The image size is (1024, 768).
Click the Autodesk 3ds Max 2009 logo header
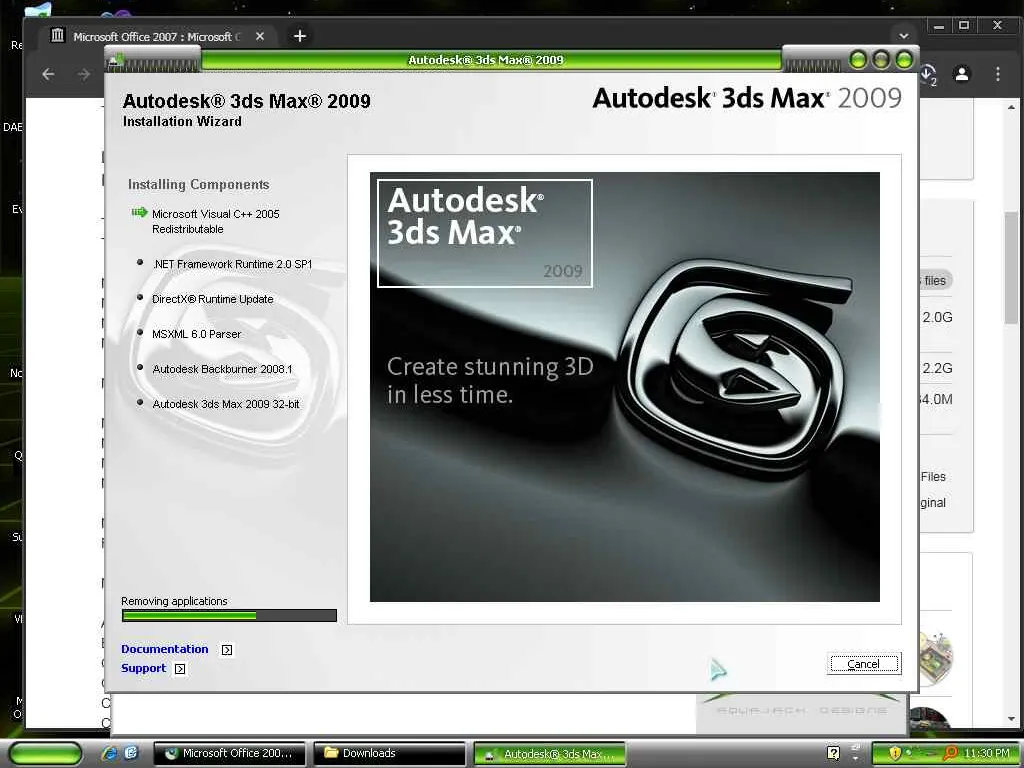(x=747, y=98)
